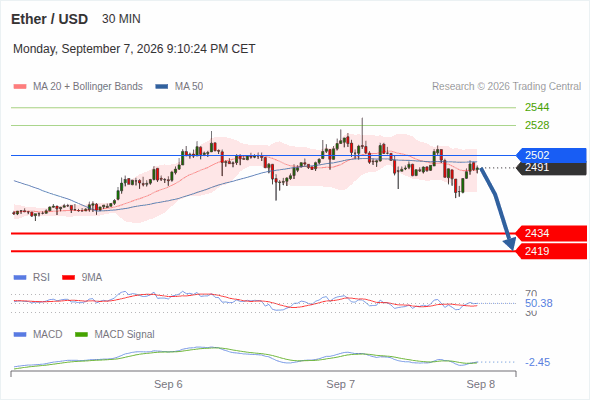This screenshot has height=400, width=590.
Task: Click the 'RSI' legend label
Action: (x=41, y=278)
